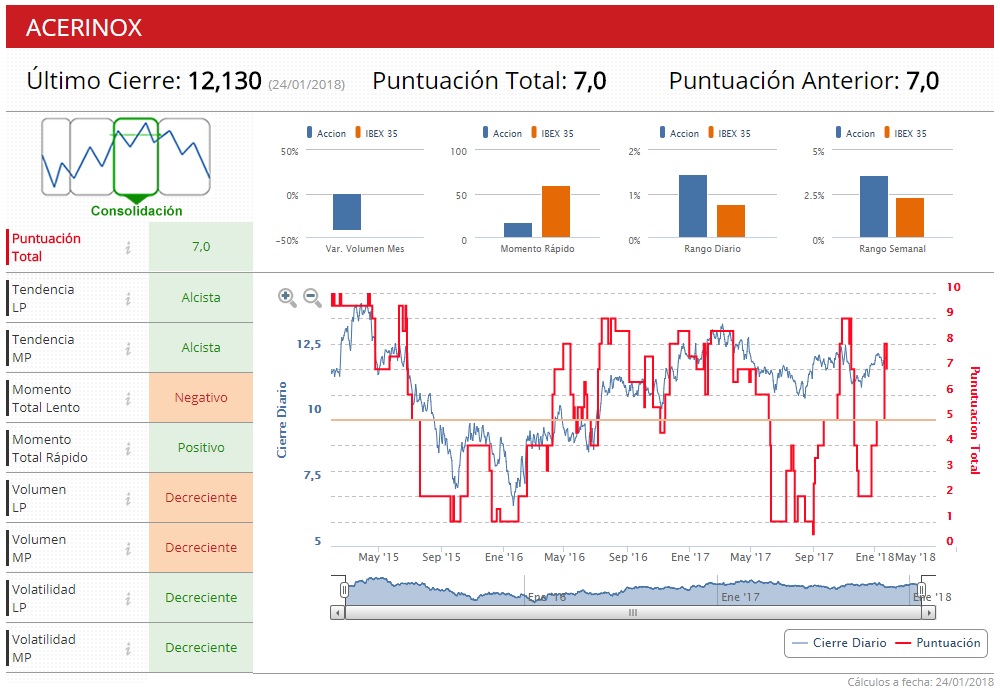This screenshot has height=694, width=1000.
Task: Click the Rango Diario chart caption
Action: click(x=712, y=249)
